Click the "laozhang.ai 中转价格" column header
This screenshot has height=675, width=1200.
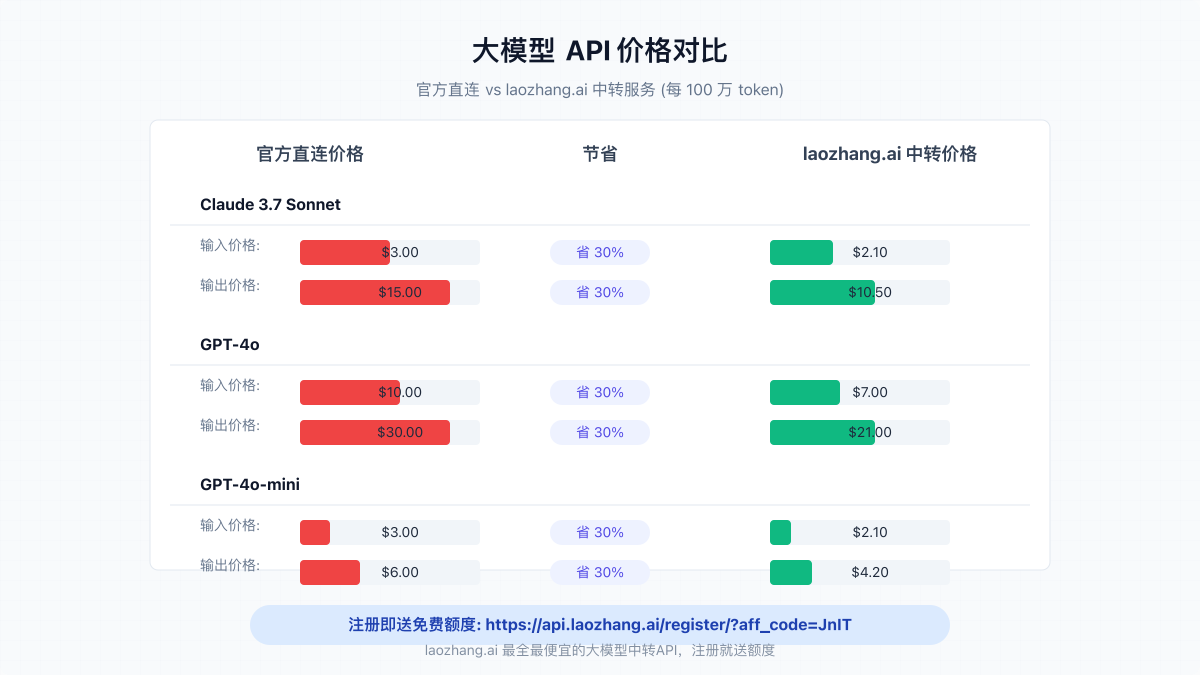coord(890,154)
